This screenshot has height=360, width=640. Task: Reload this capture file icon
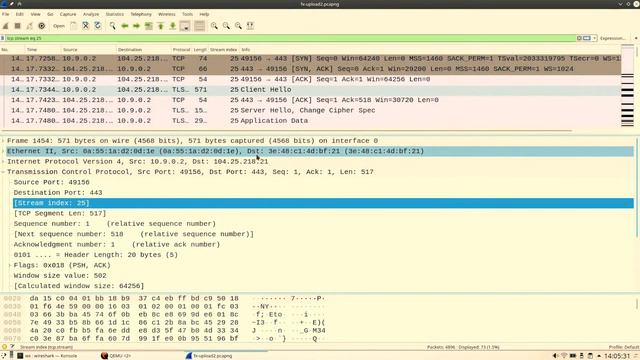pyautogui.click(x=98, y=26)
